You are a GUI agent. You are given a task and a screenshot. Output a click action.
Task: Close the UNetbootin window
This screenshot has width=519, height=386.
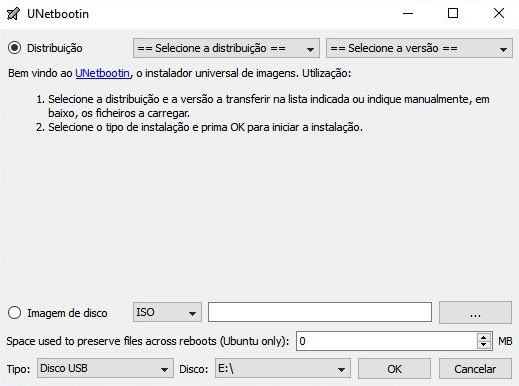[499, 14]
